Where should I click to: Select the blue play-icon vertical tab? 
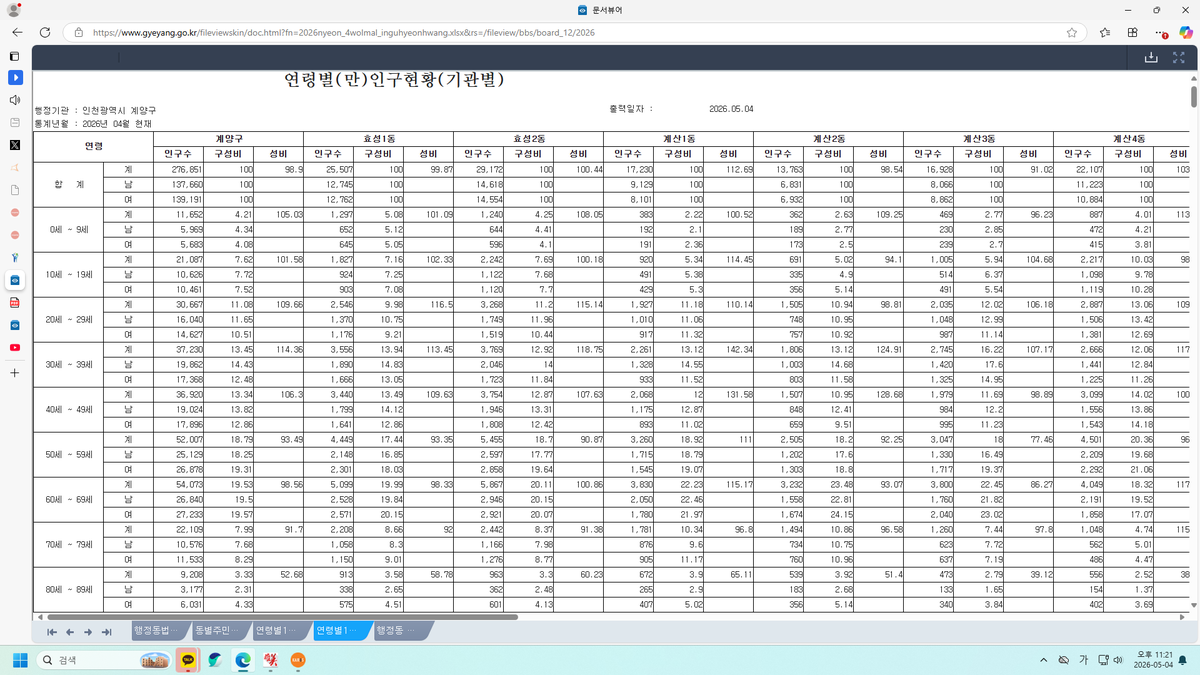point(15,77)
